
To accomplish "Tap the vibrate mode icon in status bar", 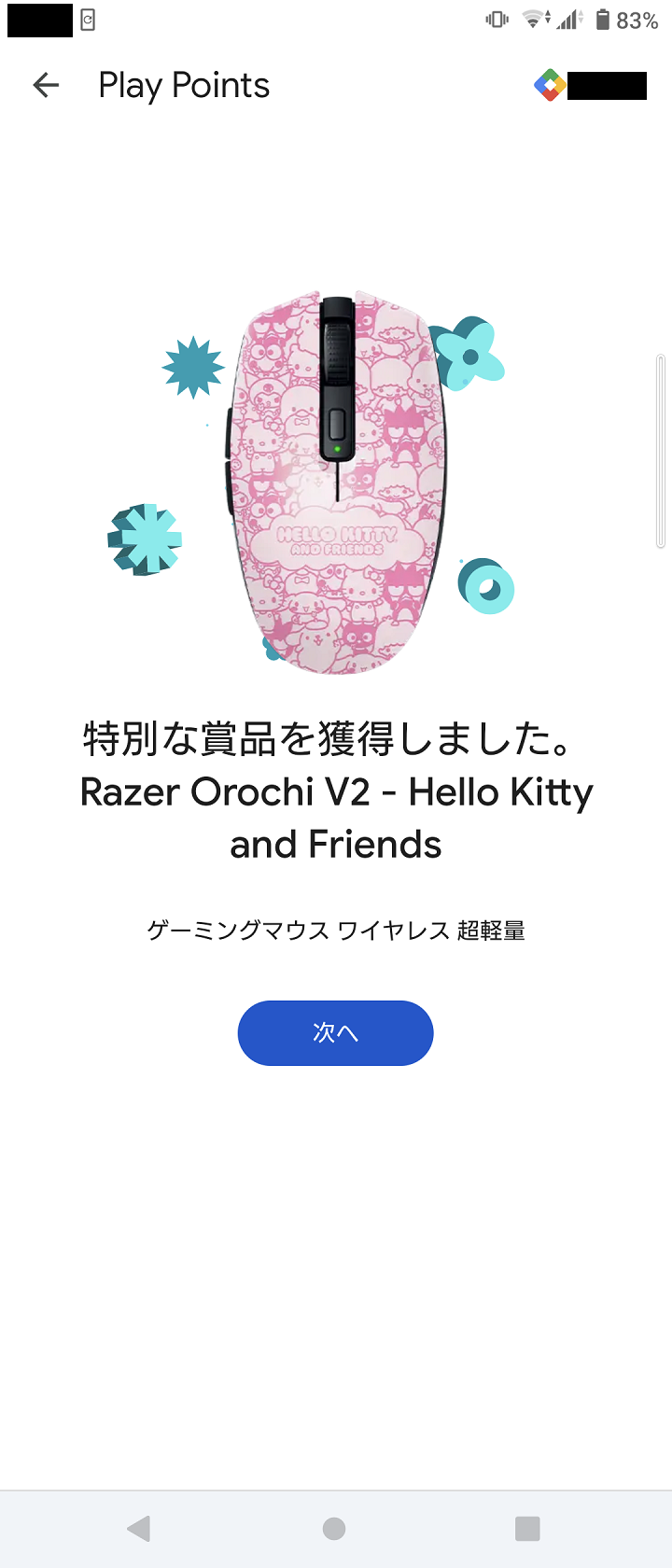I will tap(497, 20).
